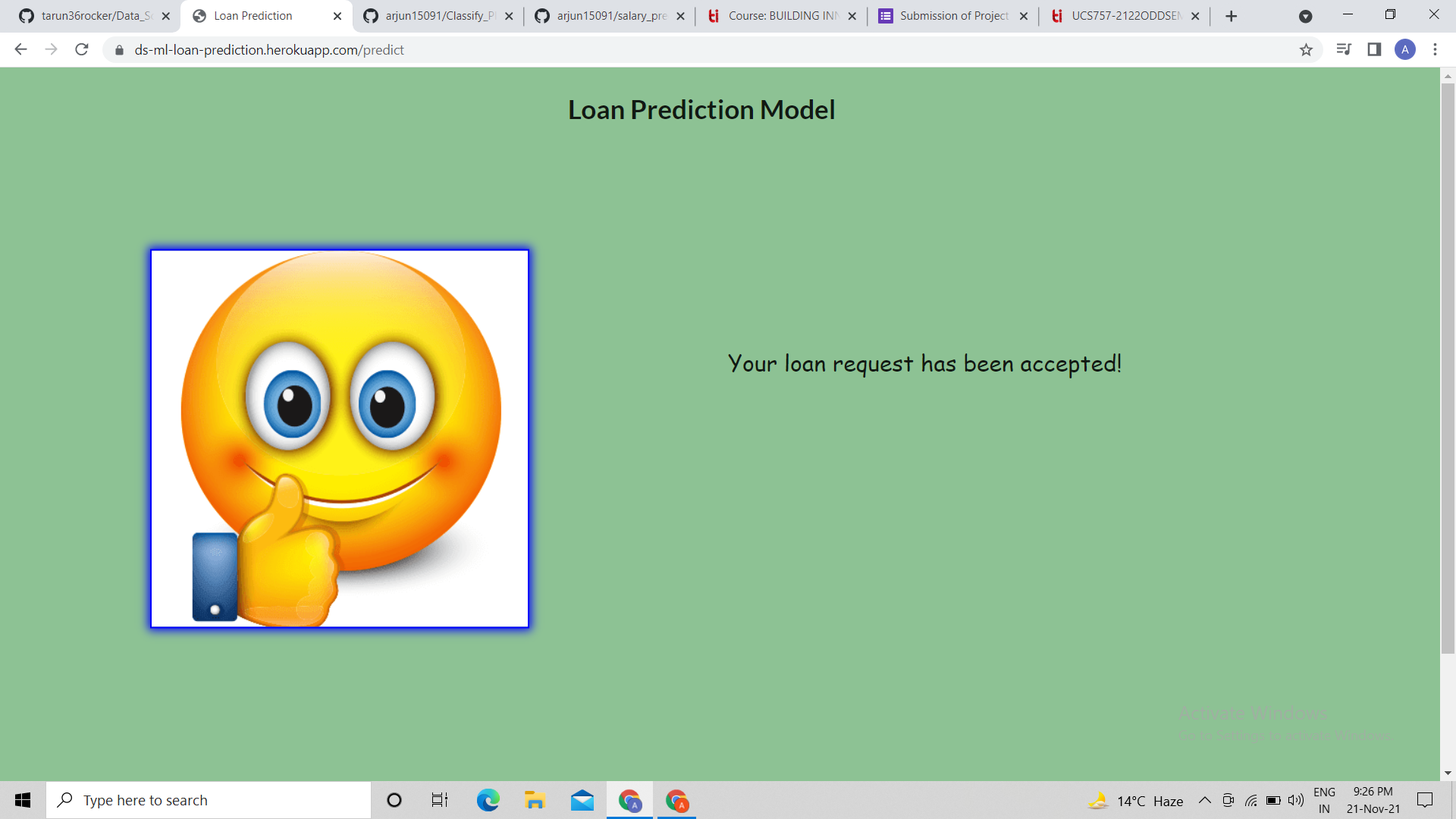Switch to the arjun15091/salary_pre GitHub tab
Image resolution: width=1456 pixels, height=819 pixels.
[607, 15]
